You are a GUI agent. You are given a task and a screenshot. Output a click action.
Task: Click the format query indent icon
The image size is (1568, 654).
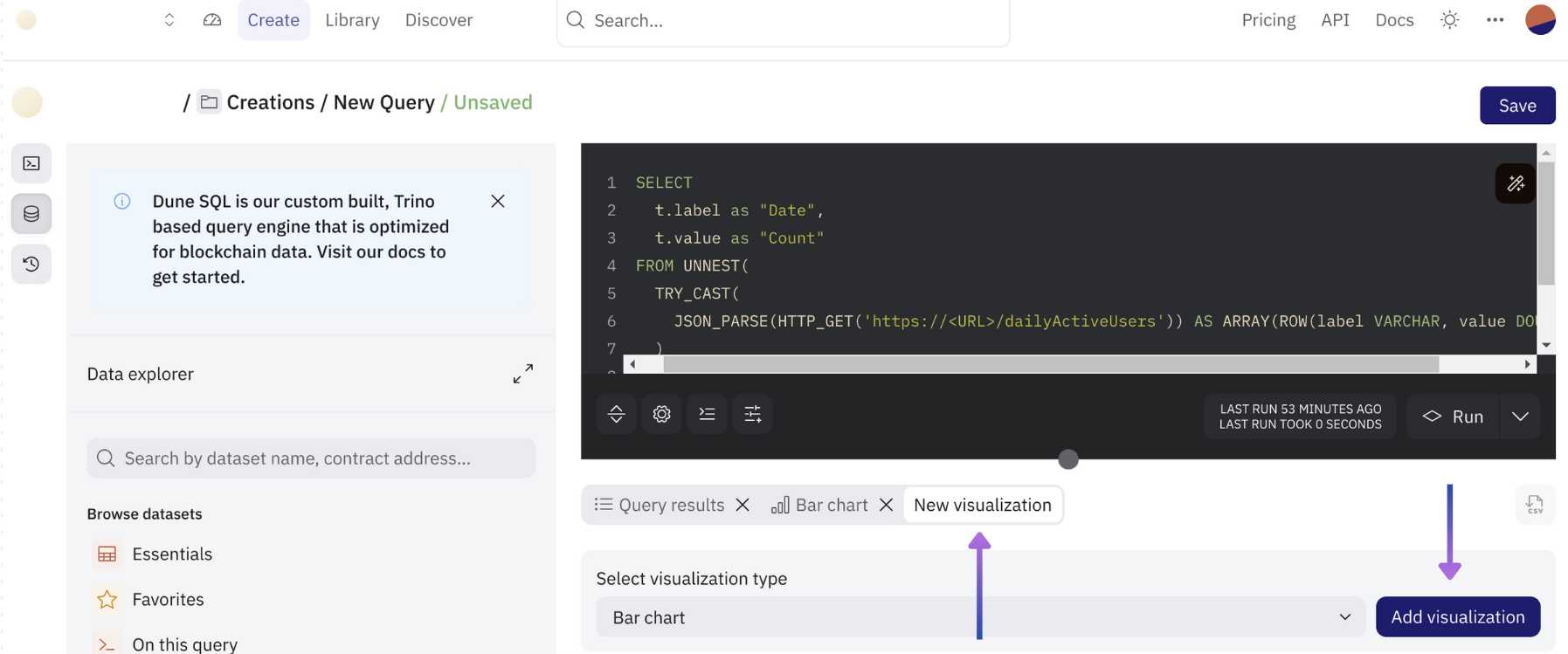point(707,414)
